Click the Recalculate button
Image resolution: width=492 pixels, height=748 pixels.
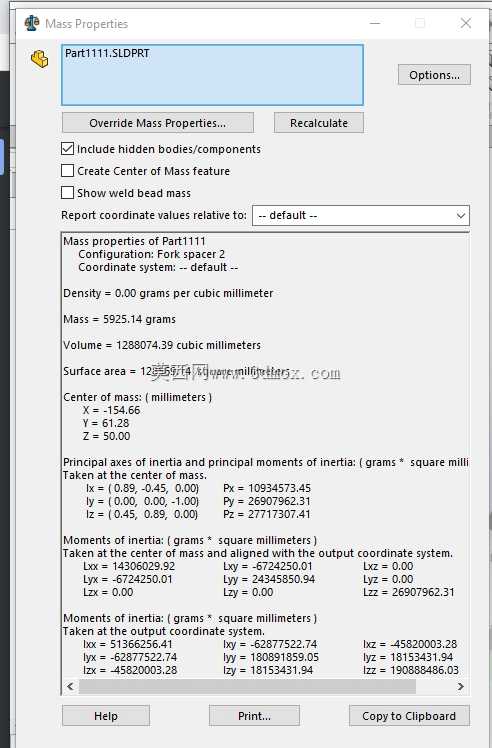pyautogui.click(x=319, y=123)
